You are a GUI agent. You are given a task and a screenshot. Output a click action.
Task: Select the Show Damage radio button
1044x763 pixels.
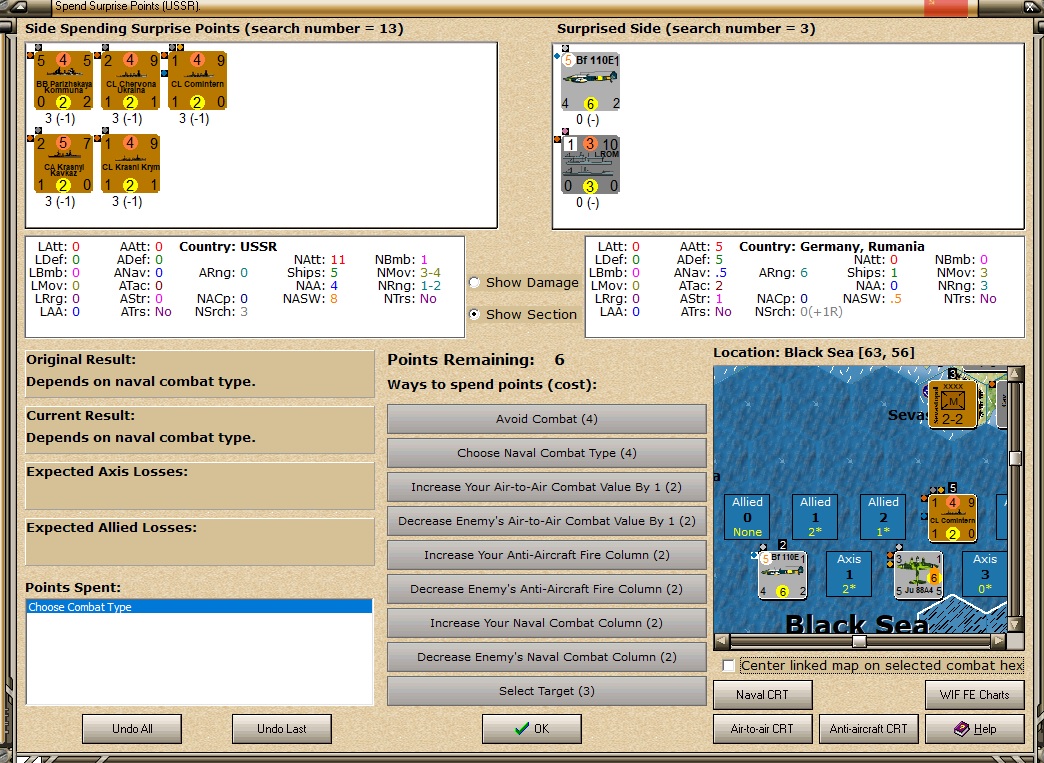(x=475, y=282)
